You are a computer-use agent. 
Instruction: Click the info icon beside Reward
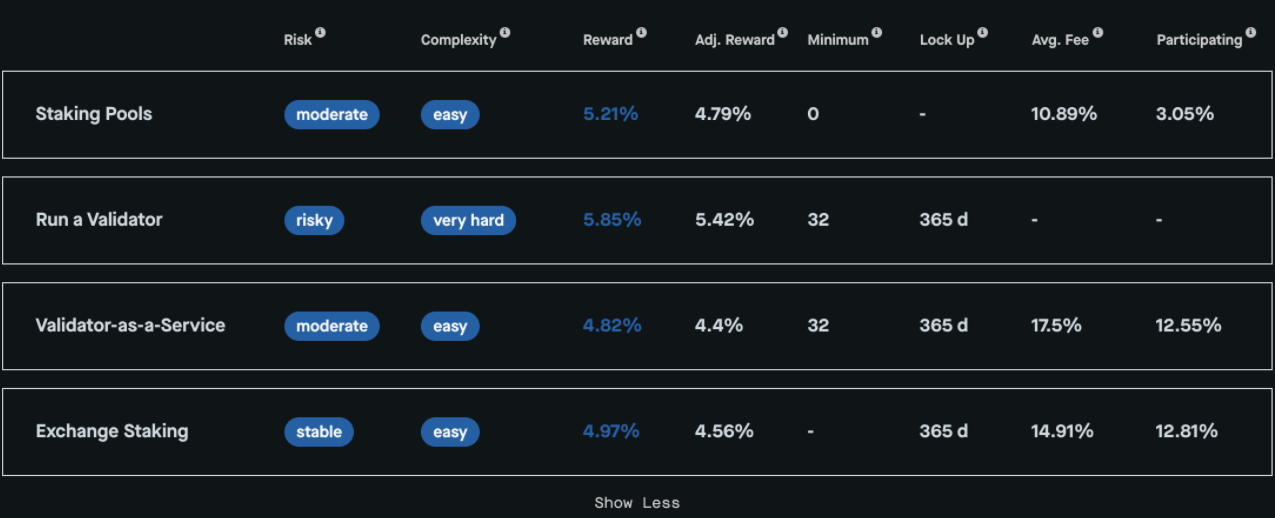click(641, 34)
